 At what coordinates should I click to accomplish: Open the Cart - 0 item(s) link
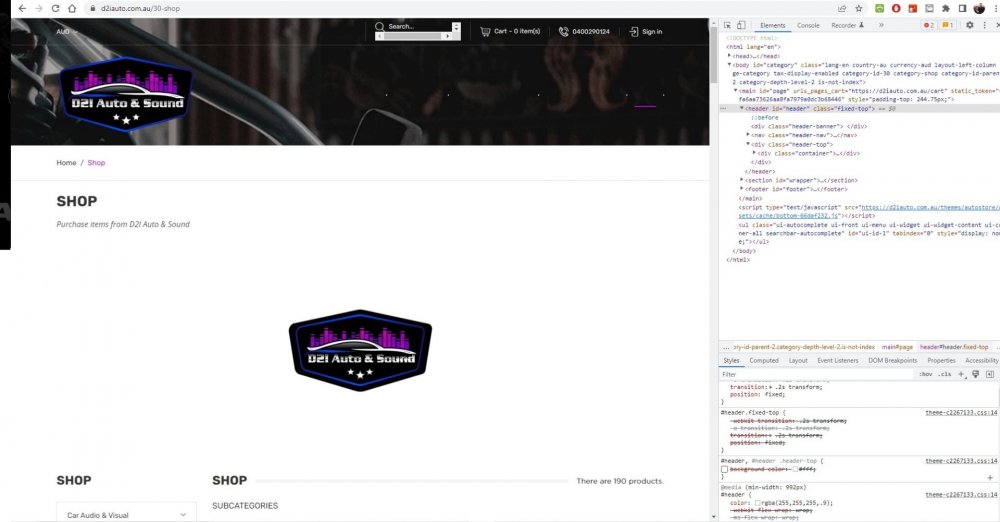[x=517, y=31]
